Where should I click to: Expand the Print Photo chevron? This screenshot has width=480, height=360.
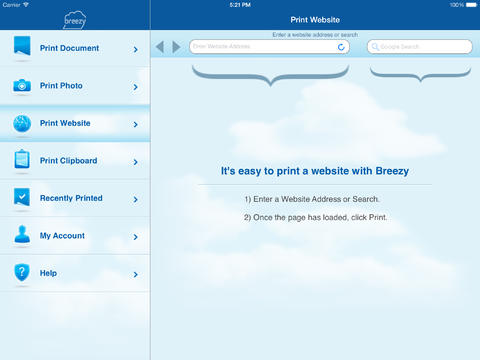tap(135, 87)
